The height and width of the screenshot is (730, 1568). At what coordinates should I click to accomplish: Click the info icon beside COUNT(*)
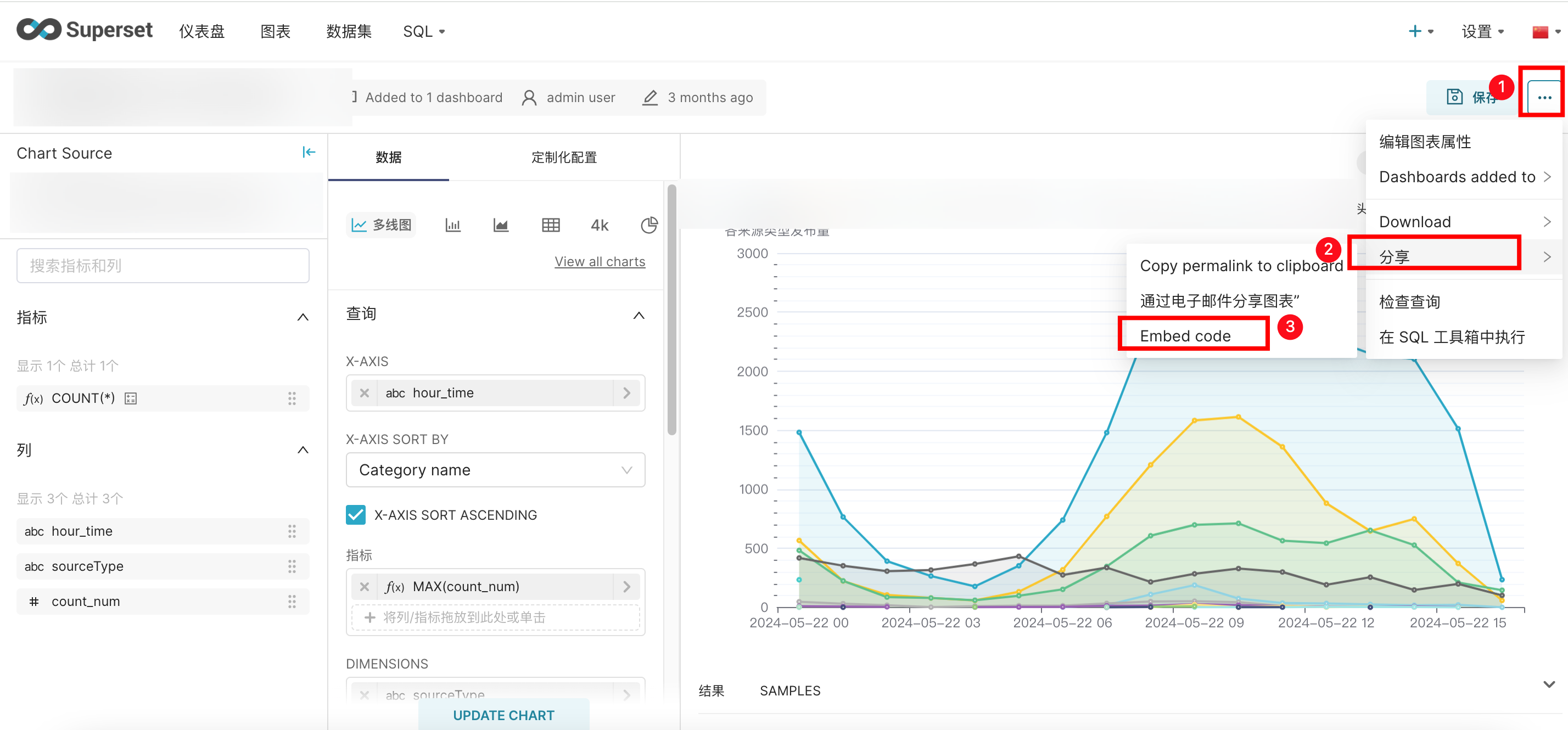(x=130, y=398)
